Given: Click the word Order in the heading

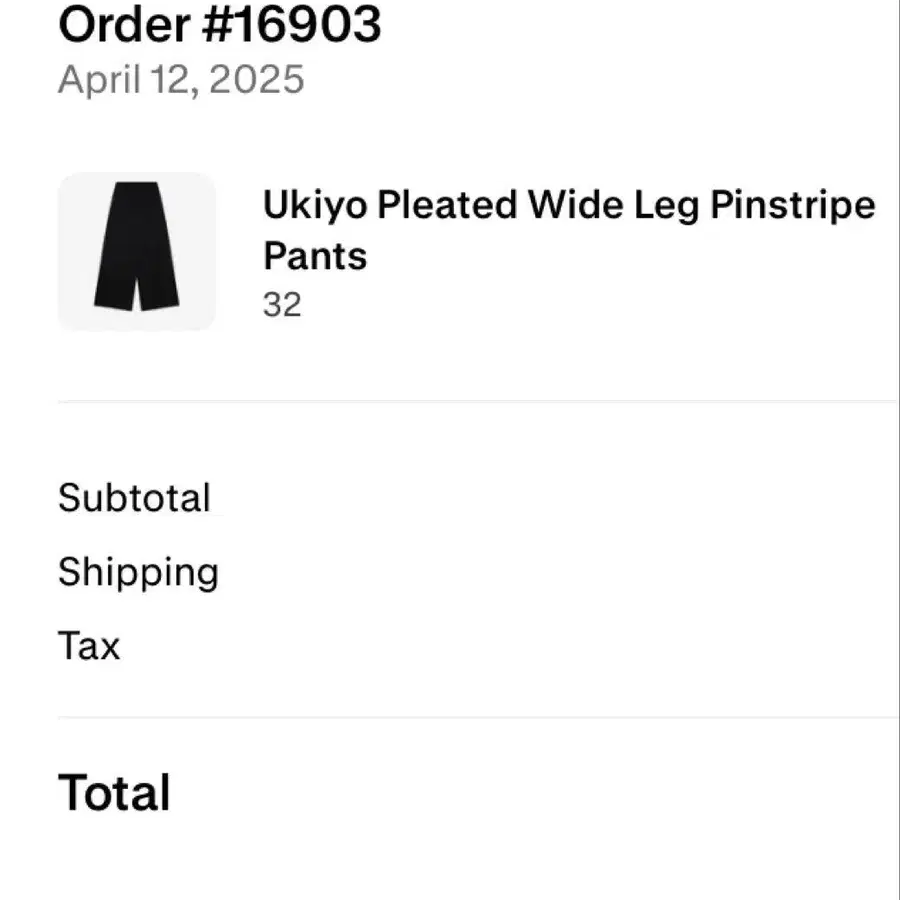Looking at the screenshot, I should 125,24.
